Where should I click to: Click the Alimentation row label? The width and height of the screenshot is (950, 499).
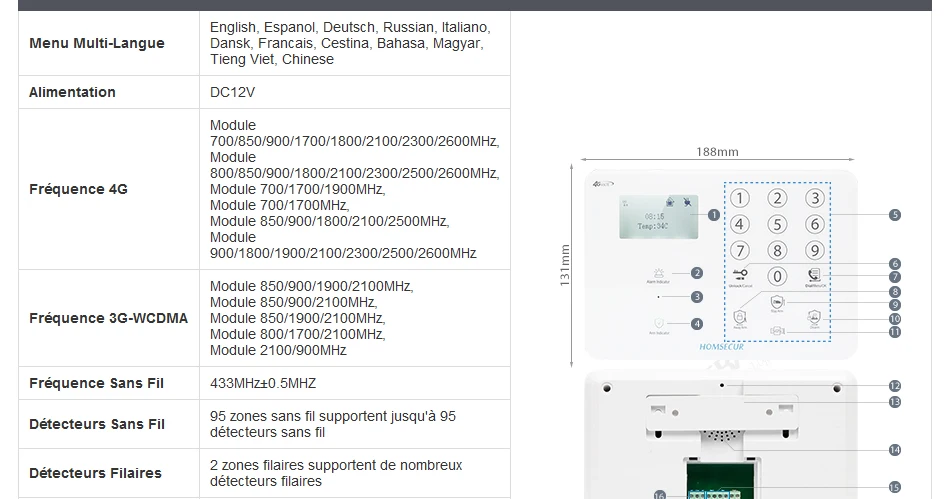[x=72, y=92]
